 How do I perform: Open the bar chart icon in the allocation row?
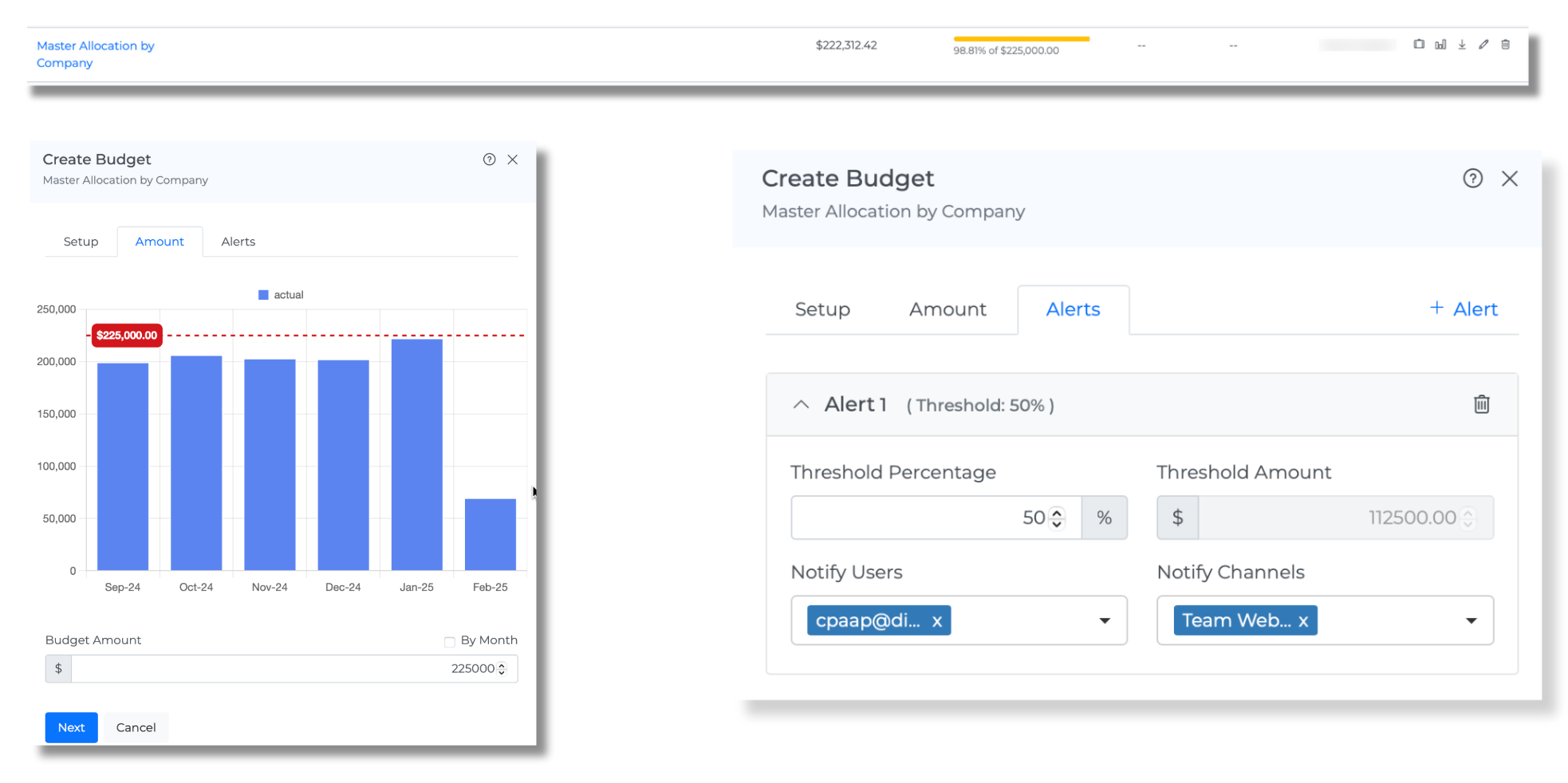pyautogui.click(x=1440, y=45)
